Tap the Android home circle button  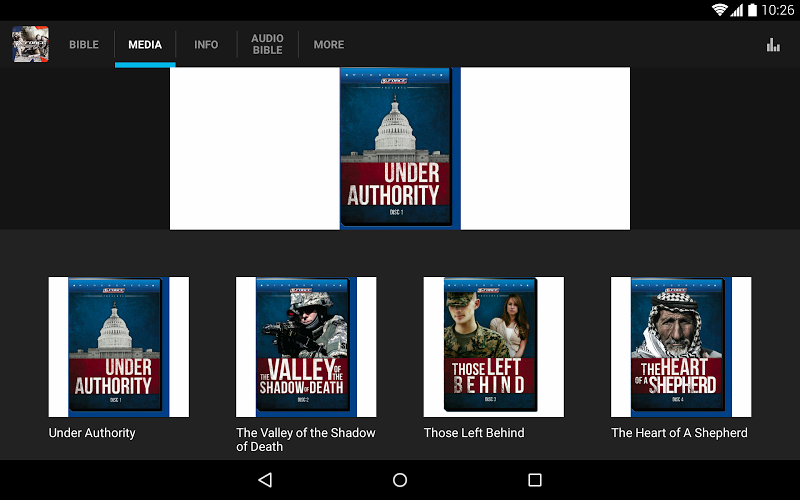coord(400,480)
